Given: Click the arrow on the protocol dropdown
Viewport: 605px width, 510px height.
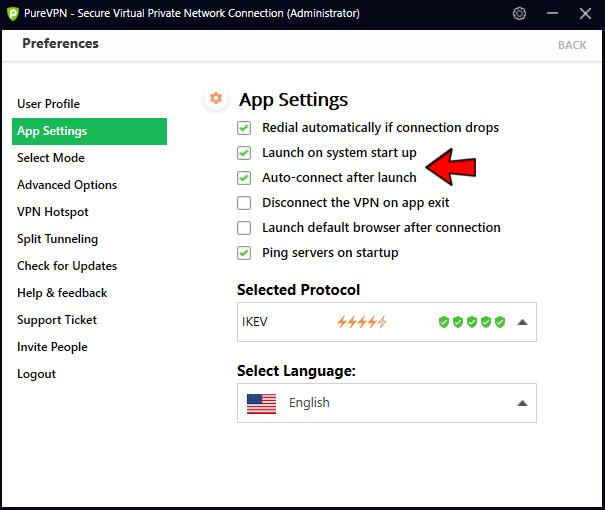Looking at the screenshot, I should point(522,322).
